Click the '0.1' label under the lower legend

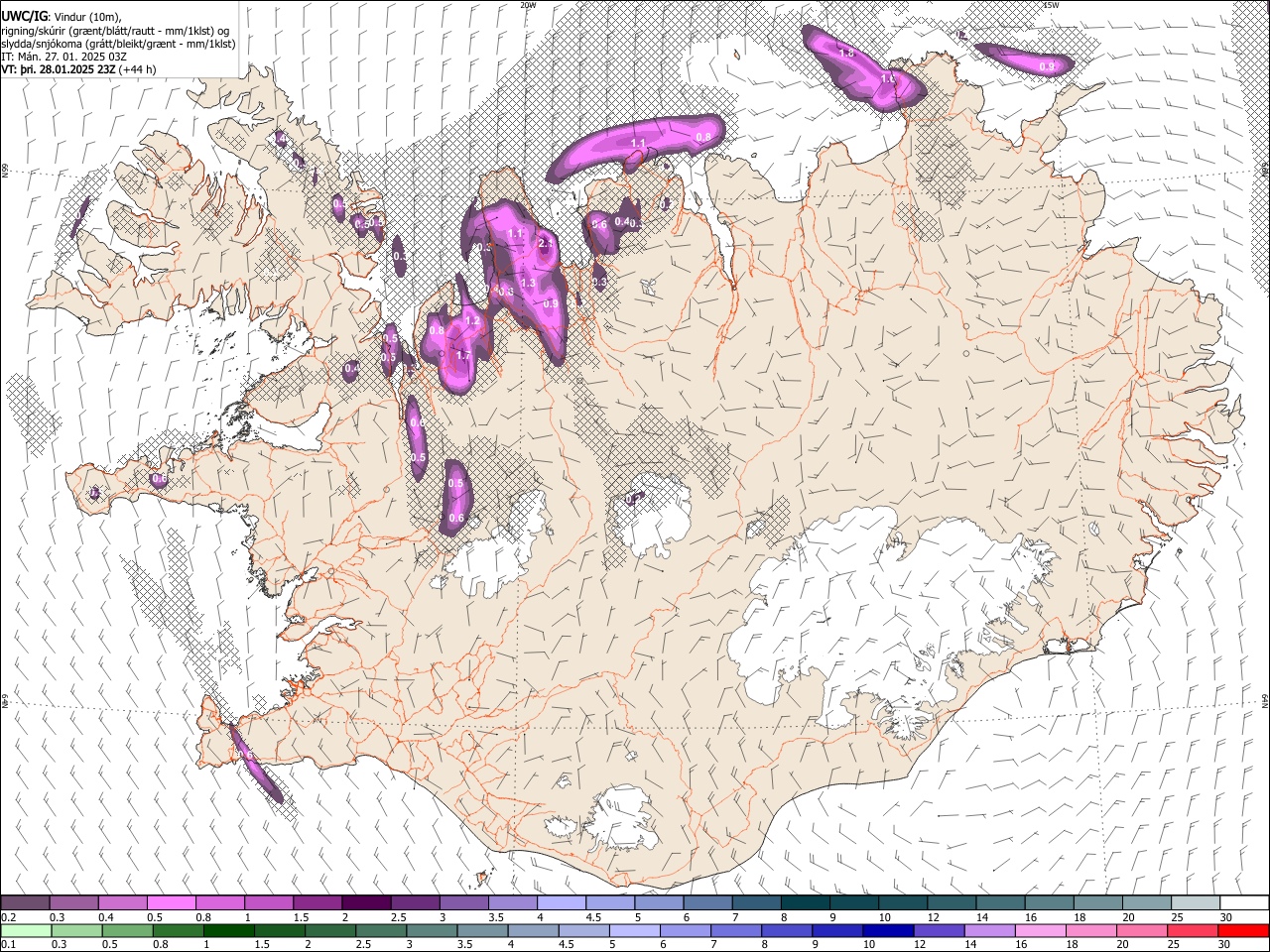[x=8, y=945]
